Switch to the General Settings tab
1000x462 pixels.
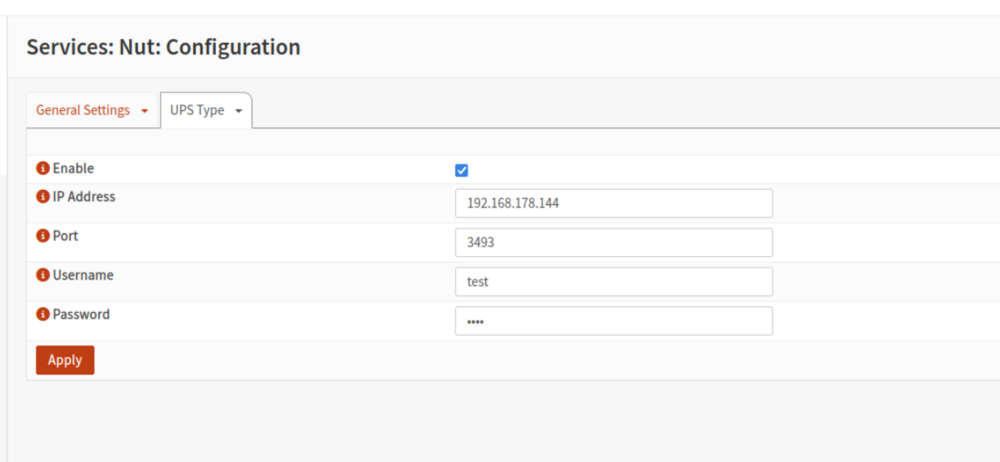tap(92, 110)
